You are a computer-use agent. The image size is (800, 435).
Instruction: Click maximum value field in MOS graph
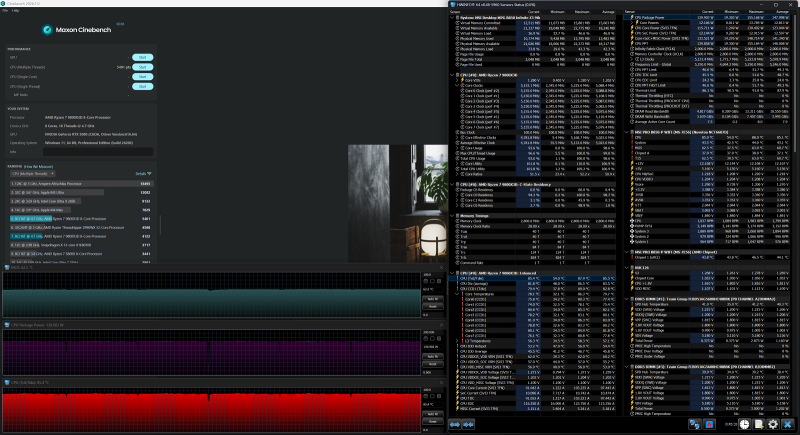[432, 274]
